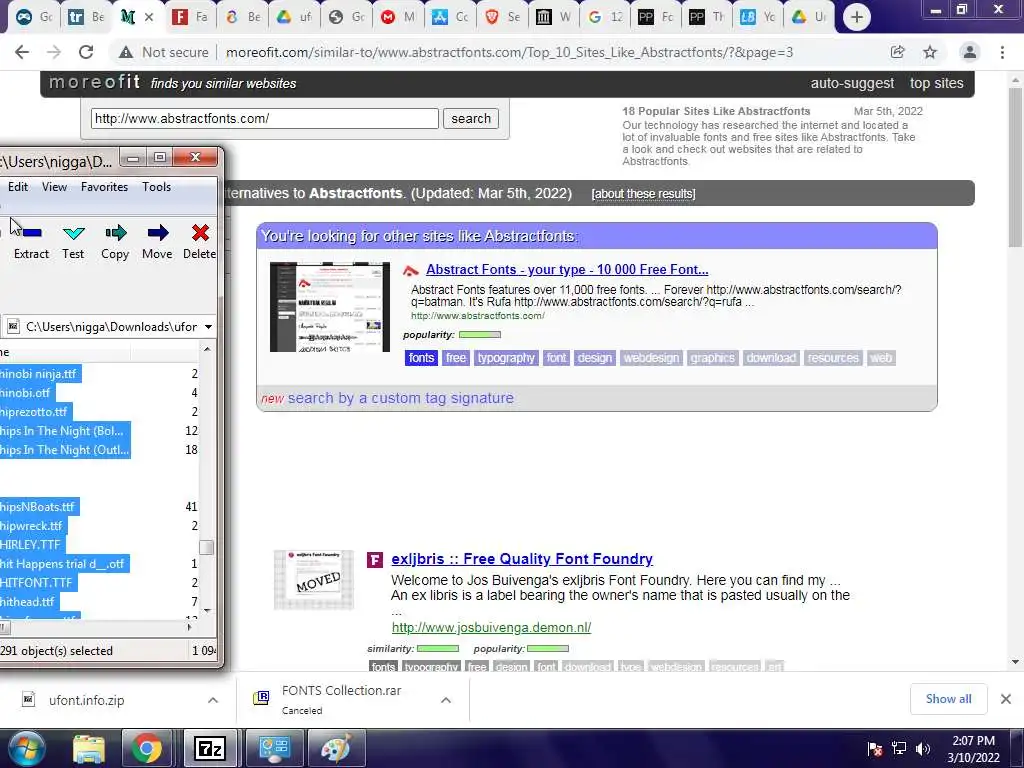Open Chrome three-dot menu

click(x=1002, y=52)
